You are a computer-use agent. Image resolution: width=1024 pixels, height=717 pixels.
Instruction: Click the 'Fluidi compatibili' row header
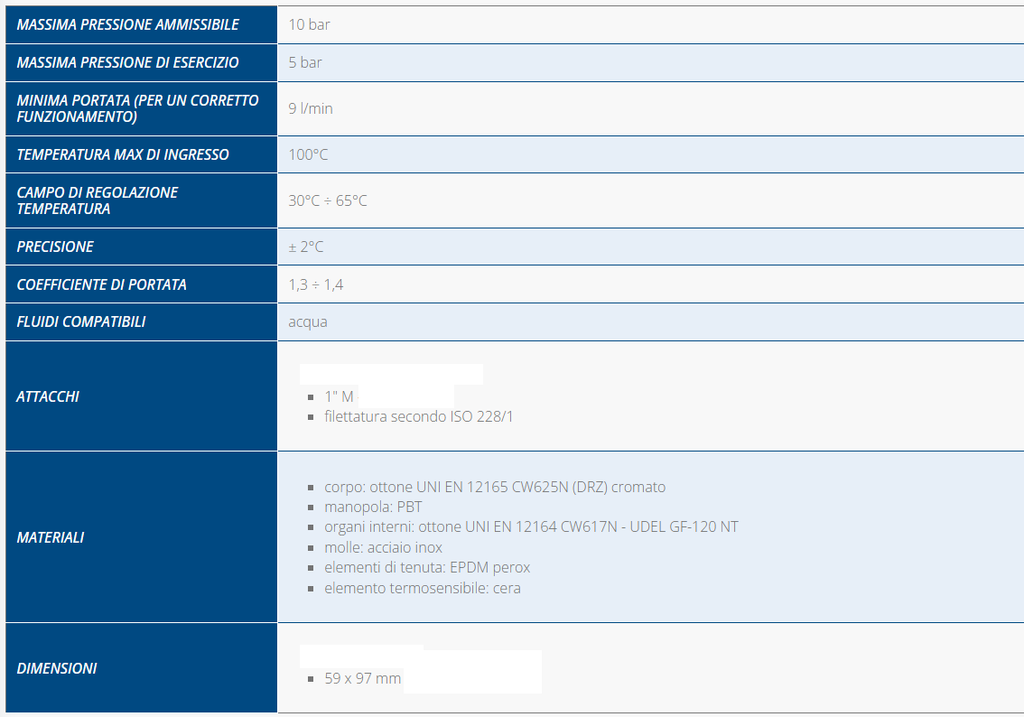coord(81,322)
